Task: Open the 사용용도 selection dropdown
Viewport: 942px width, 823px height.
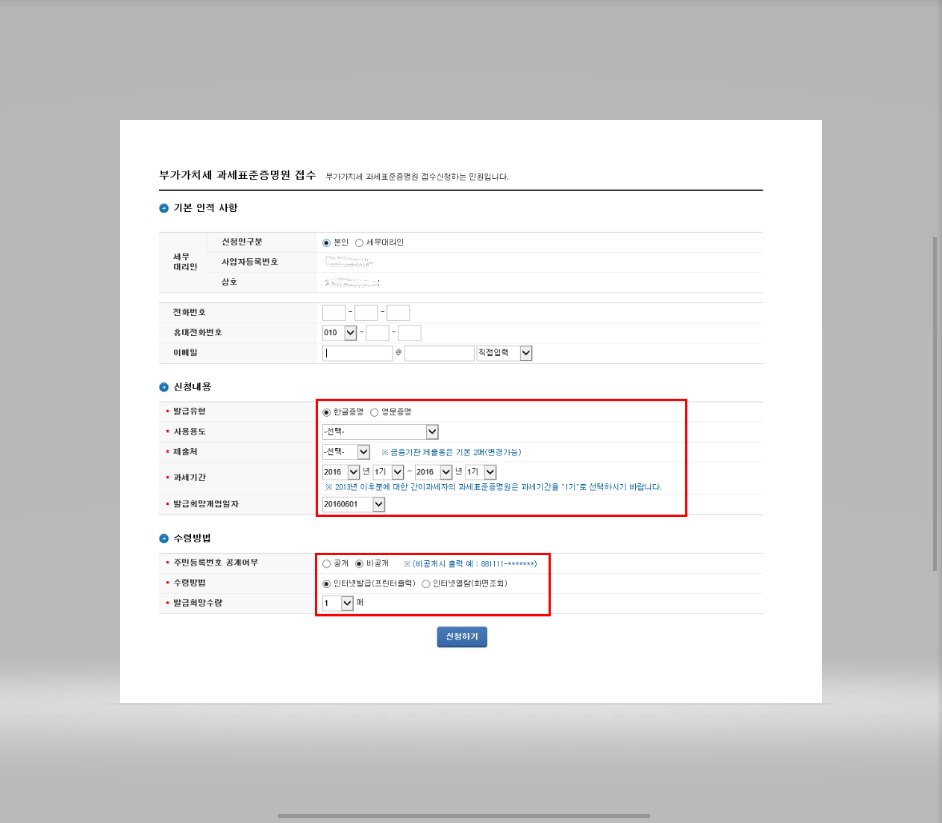Action: [430, 430]
